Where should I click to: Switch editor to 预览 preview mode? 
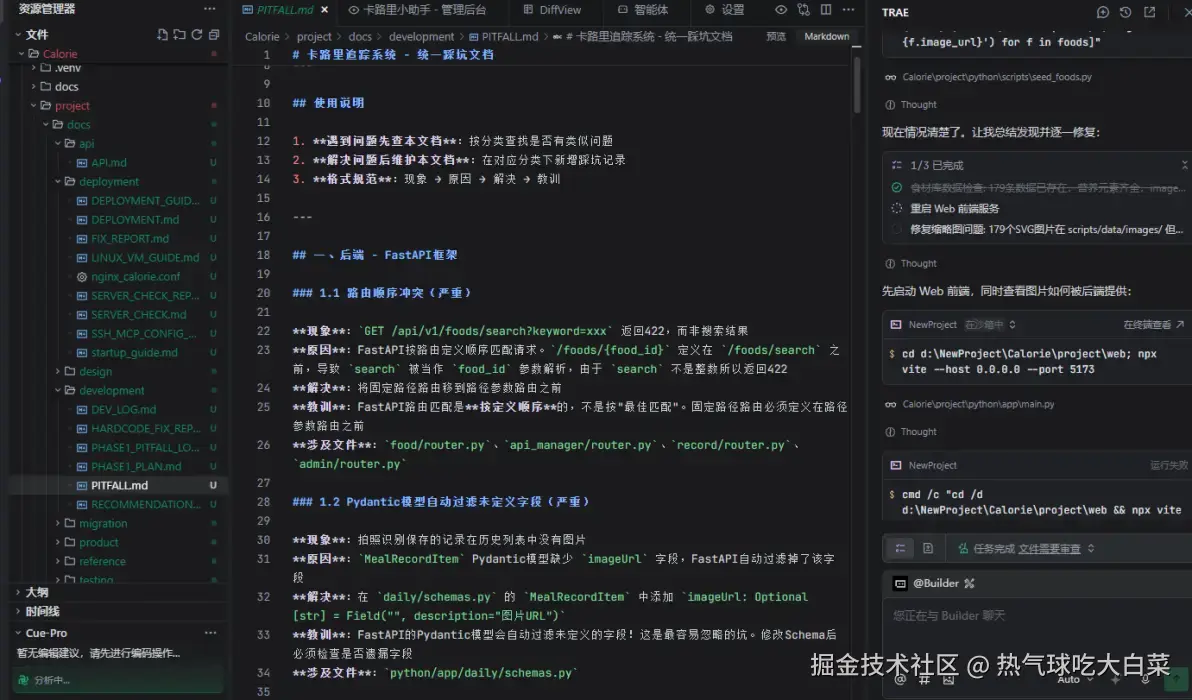point(775,36)
